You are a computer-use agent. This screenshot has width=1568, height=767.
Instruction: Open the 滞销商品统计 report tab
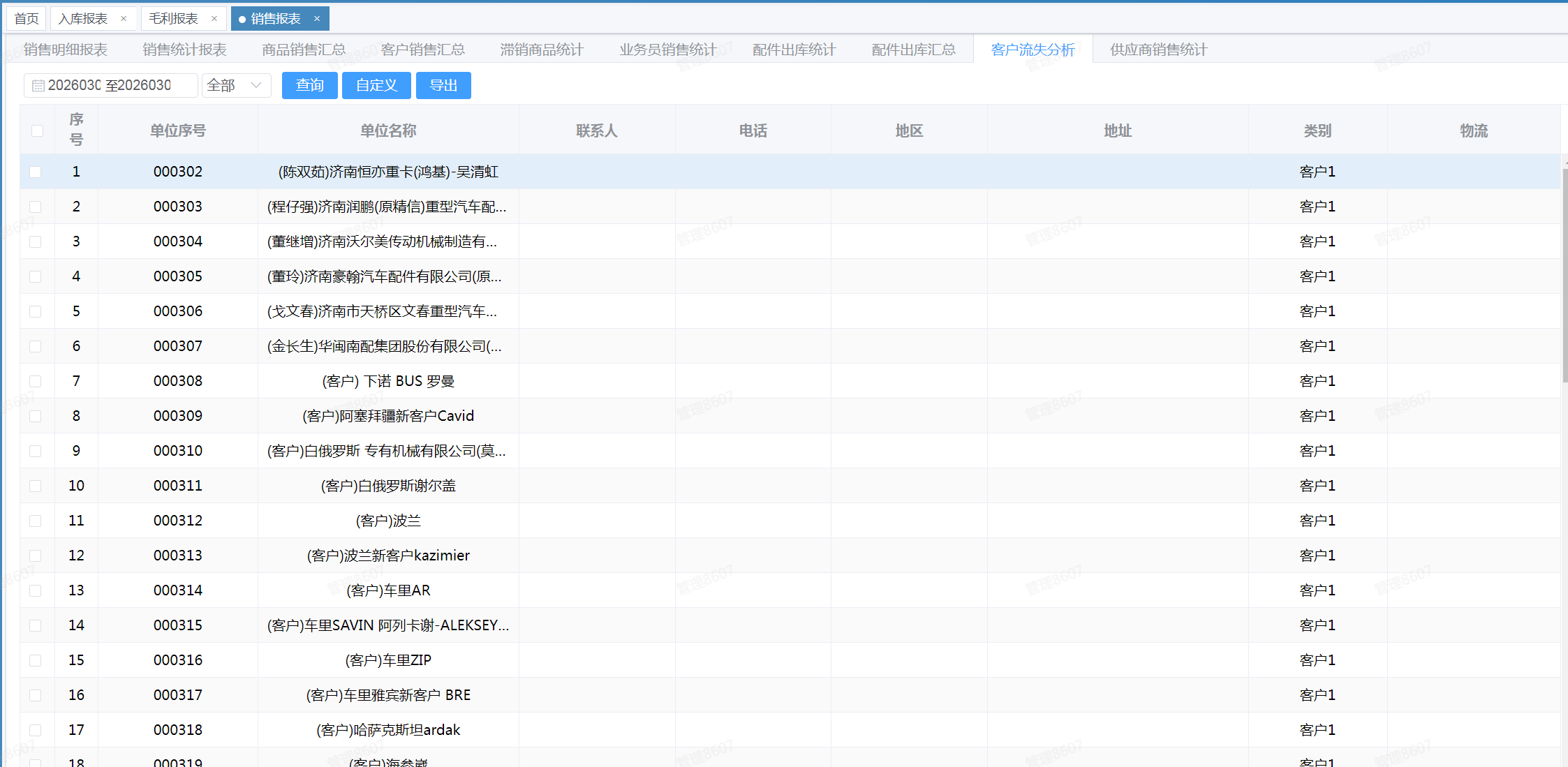click(541, 49)
